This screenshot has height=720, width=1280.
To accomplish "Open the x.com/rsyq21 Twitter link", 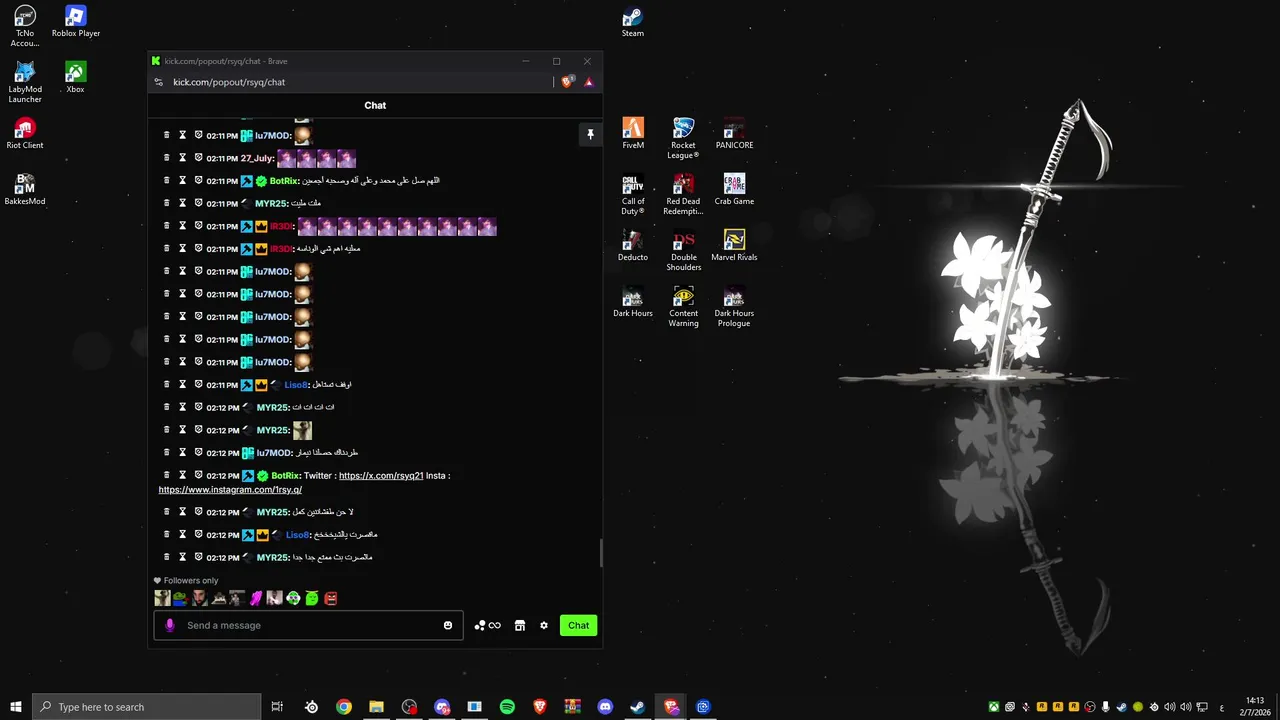I will tap(381, 476).
